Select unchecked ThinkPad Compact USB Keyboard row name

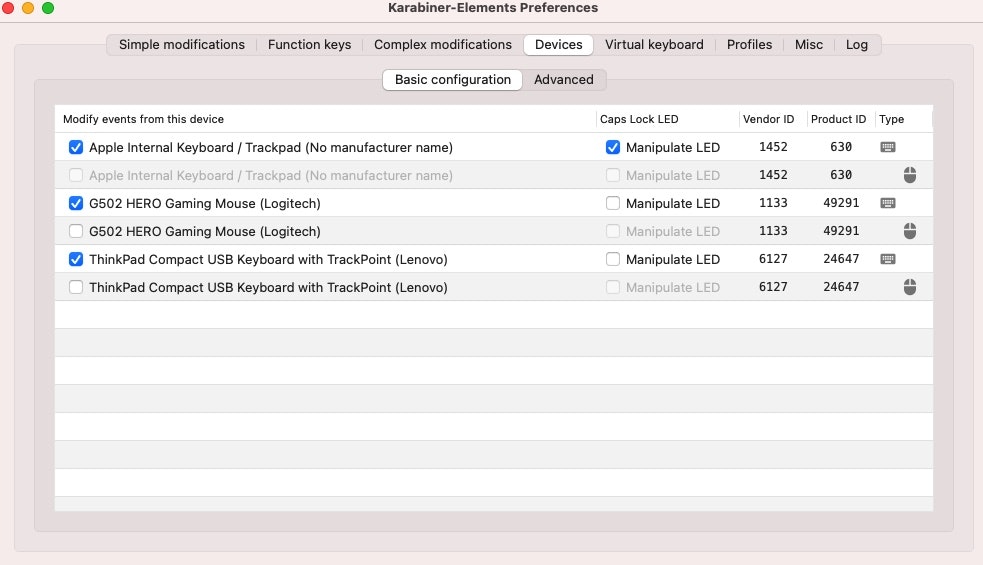click(268, 287)
